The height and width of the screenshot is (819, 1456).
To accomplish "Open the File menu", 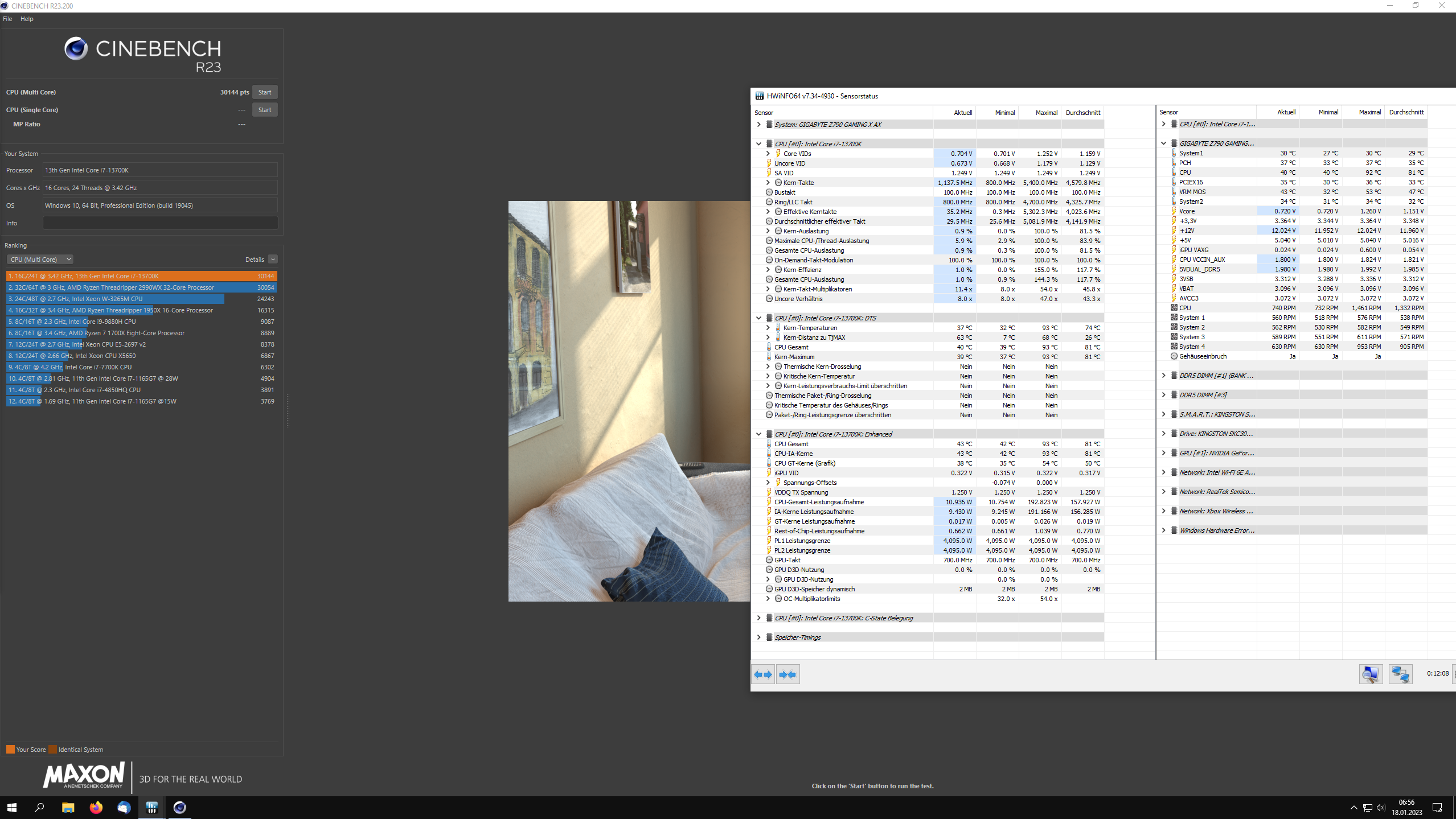I will coord(7,19).
